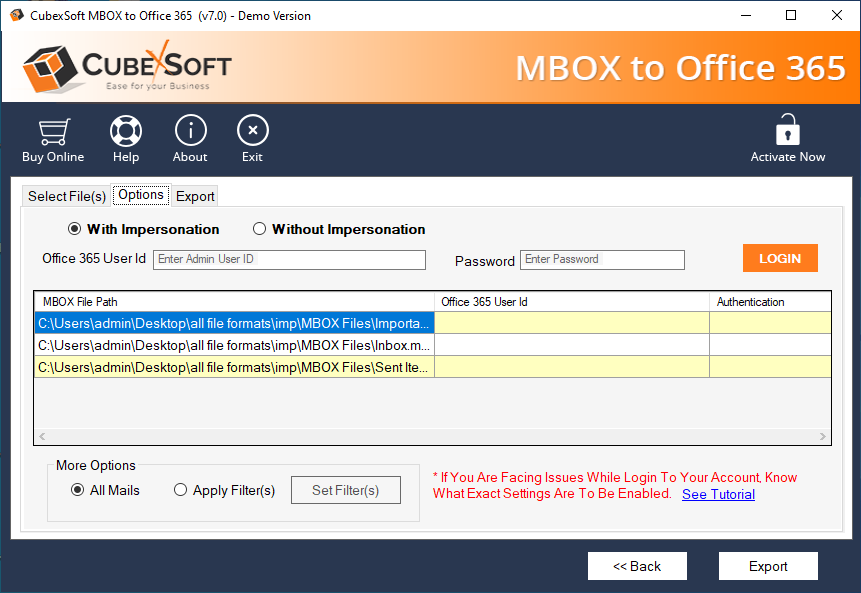Screen dimensions: 861x593
Task: Choose Without Impersonation option
Action: 260,229
